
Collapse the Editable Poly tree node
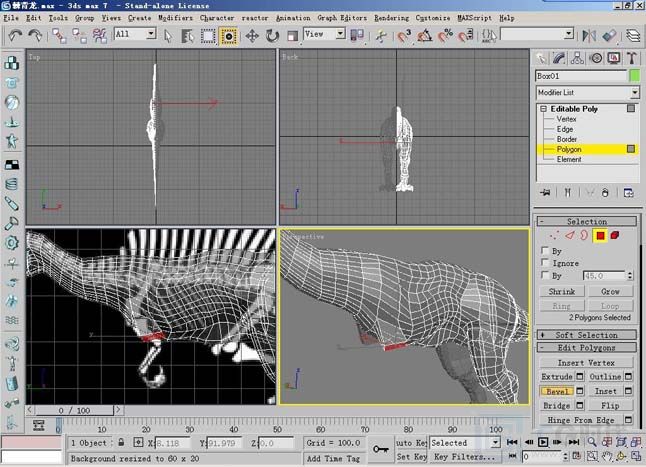543,109
